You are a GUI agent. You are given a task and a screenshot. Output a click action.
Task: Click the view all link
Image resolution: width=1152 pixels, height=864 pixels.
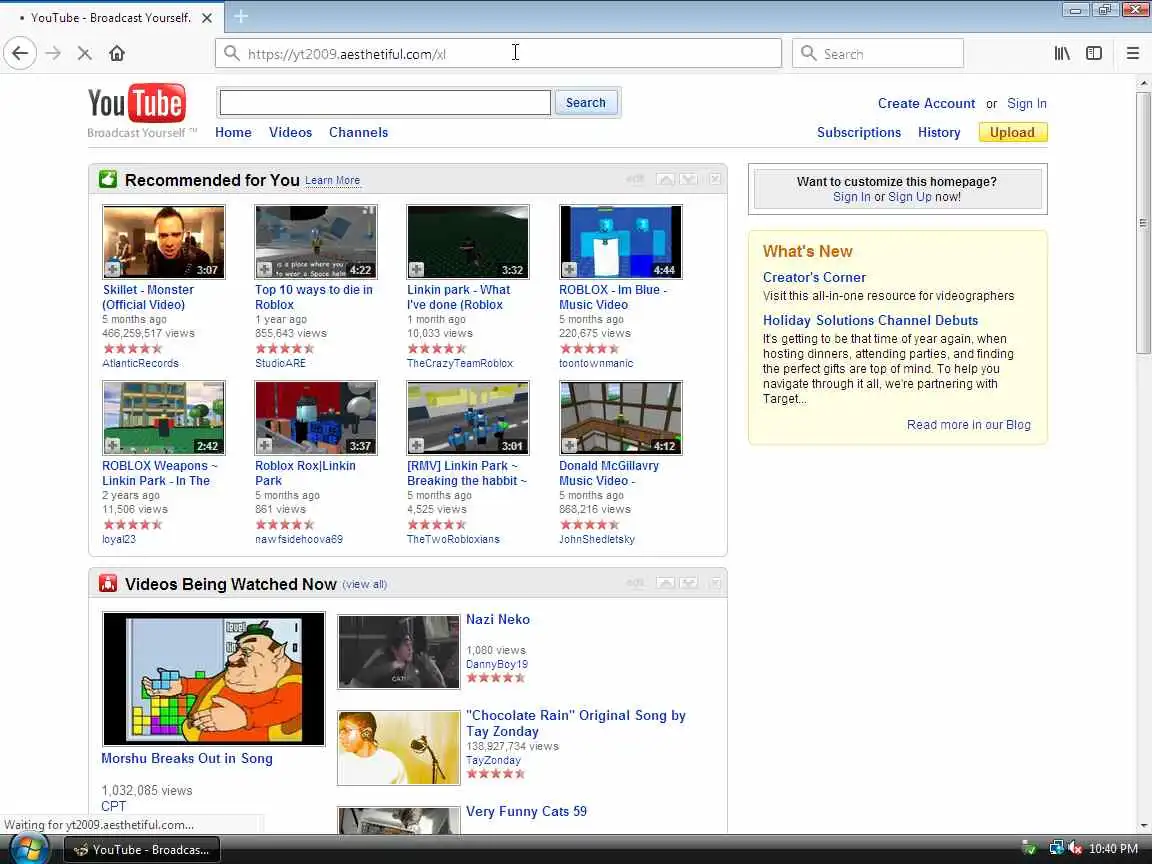[365, 584]
